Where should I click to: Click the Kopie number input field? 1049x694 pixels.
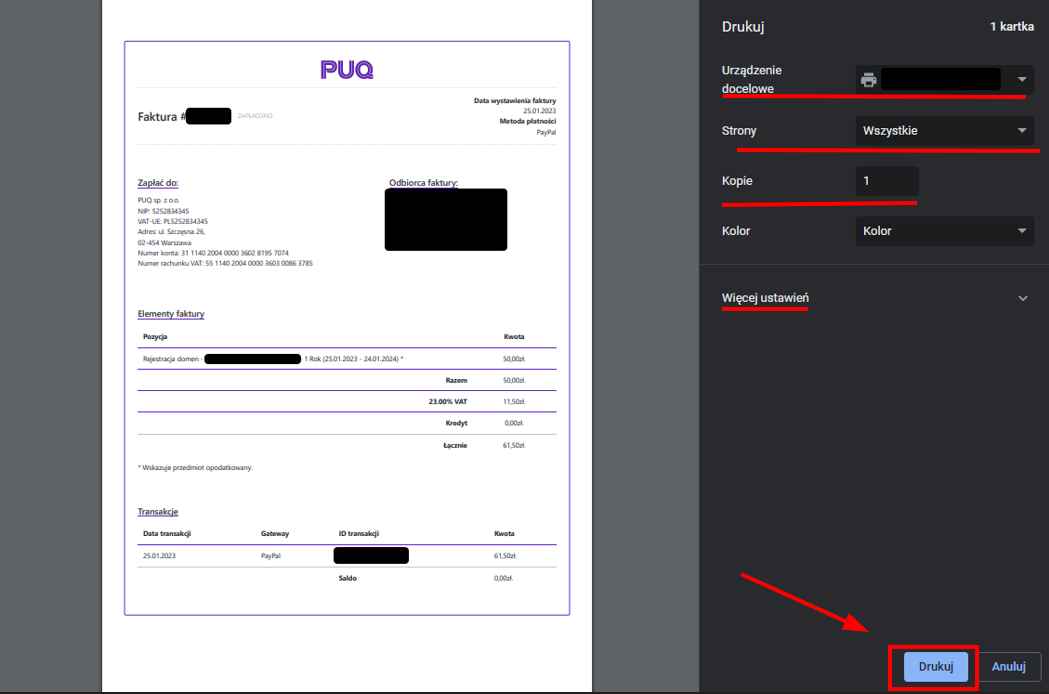tap(886, 181)
